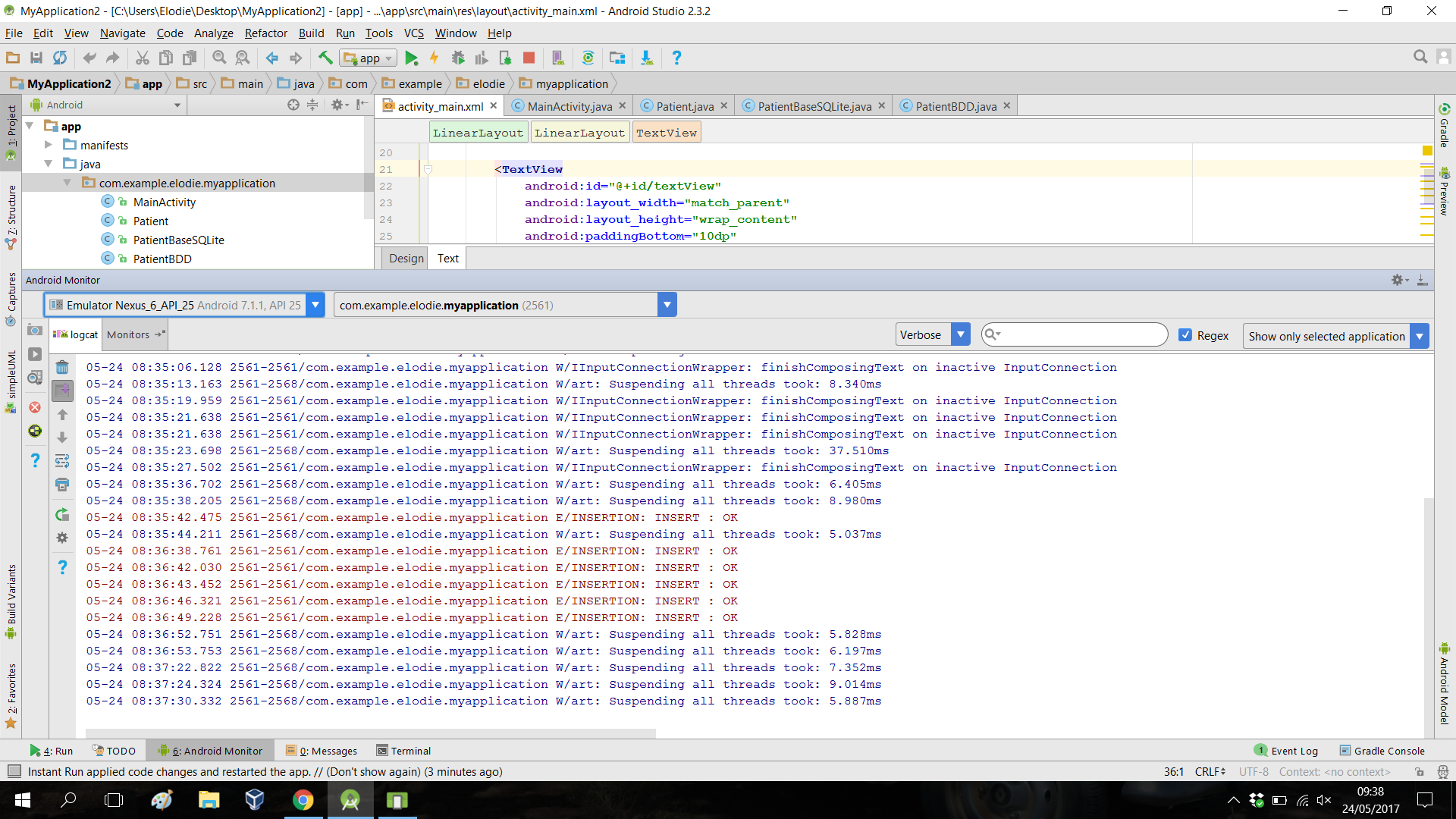Open Show only selected application dropdown
This screenshot has height=819, width=1456.
click(x=1420, y=336)
